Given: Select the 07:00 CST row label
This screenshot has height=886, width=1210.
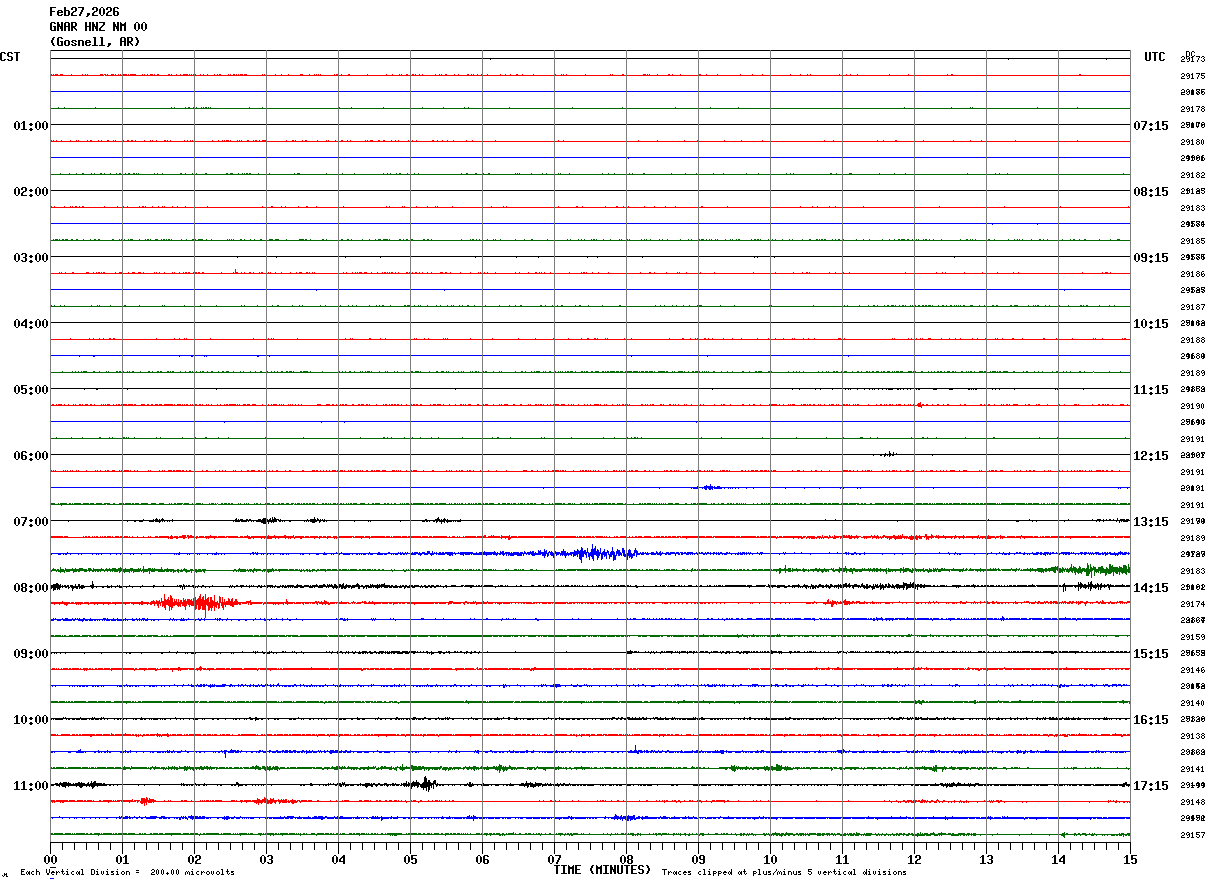Looking at the screenshot, I should [31, 521].
